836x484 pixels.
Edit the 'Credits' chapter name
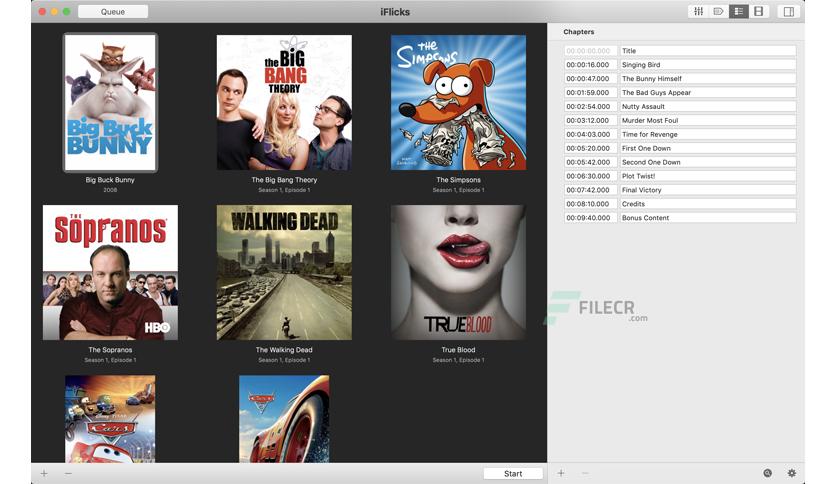(708, 204)
